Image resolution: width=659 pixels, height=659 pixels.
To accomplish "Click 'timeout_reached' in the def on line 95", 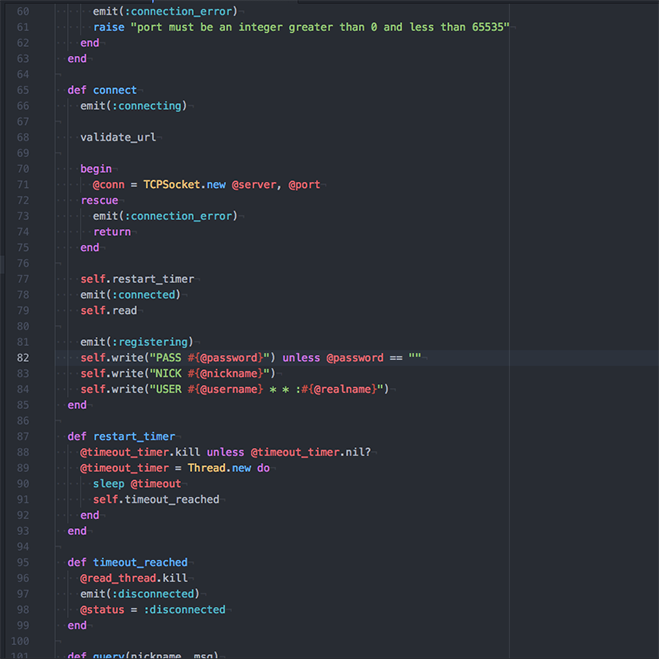I will (x=140, y=562).
